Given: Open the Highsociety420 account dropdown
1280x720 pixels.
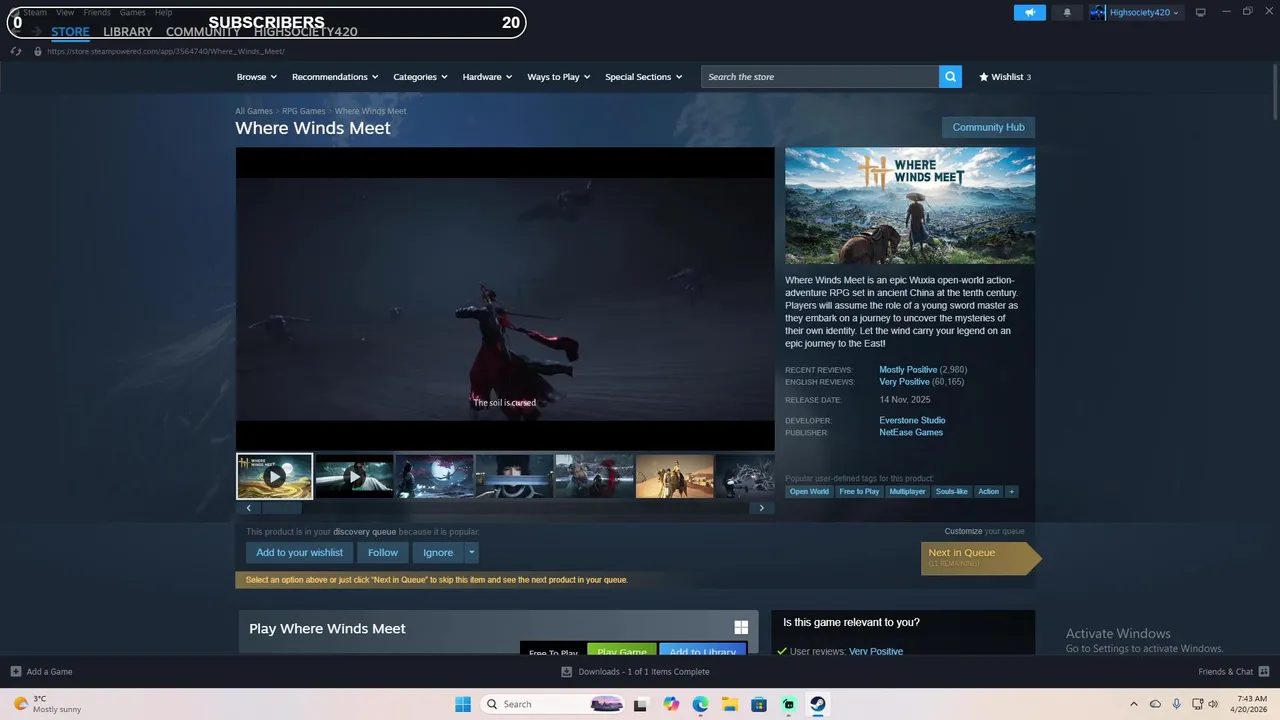Looking at the screenshot, I should pos(1144,12).
